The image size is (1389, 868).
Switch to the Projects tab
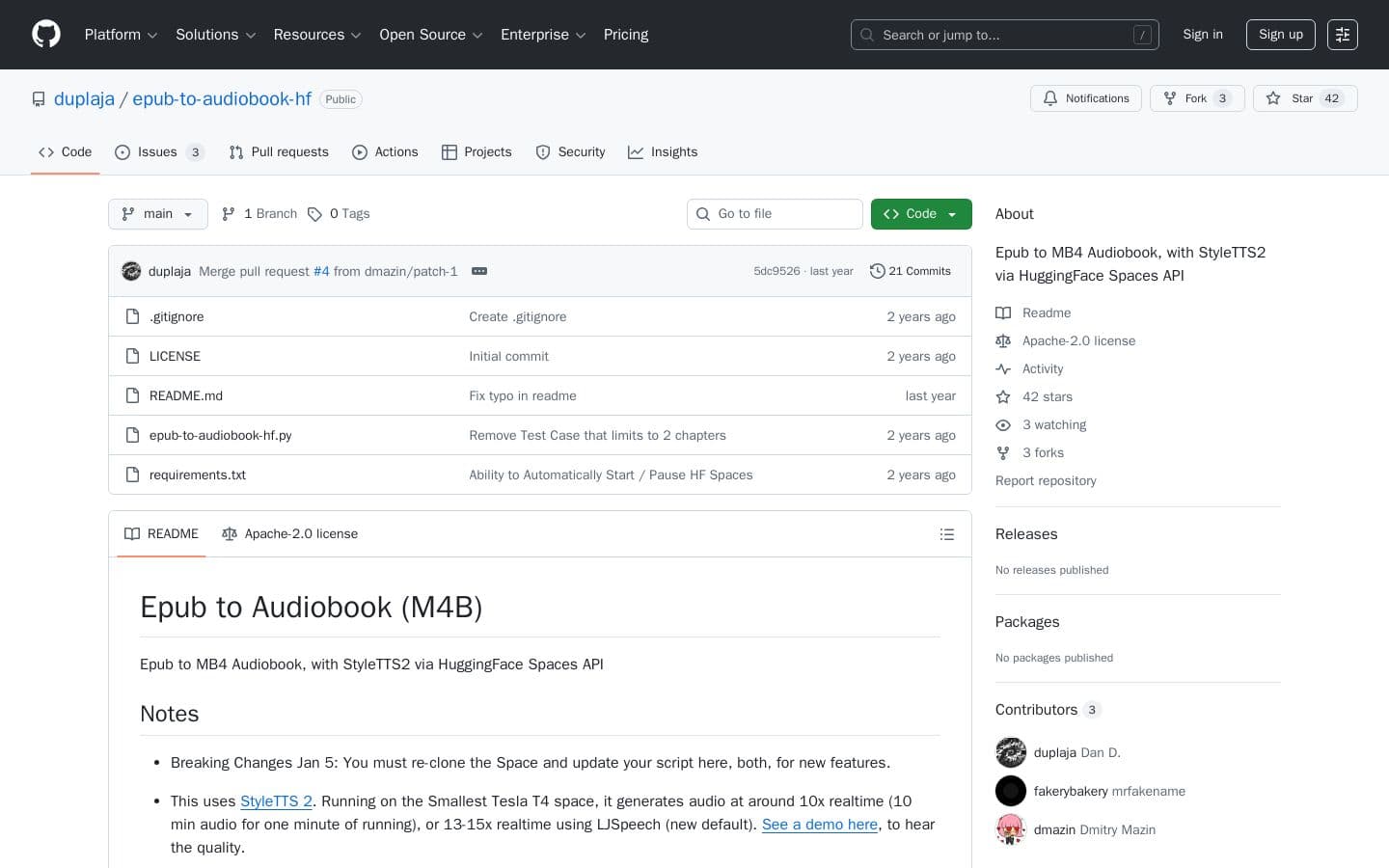pyautogui.click(x=476, y=152)
